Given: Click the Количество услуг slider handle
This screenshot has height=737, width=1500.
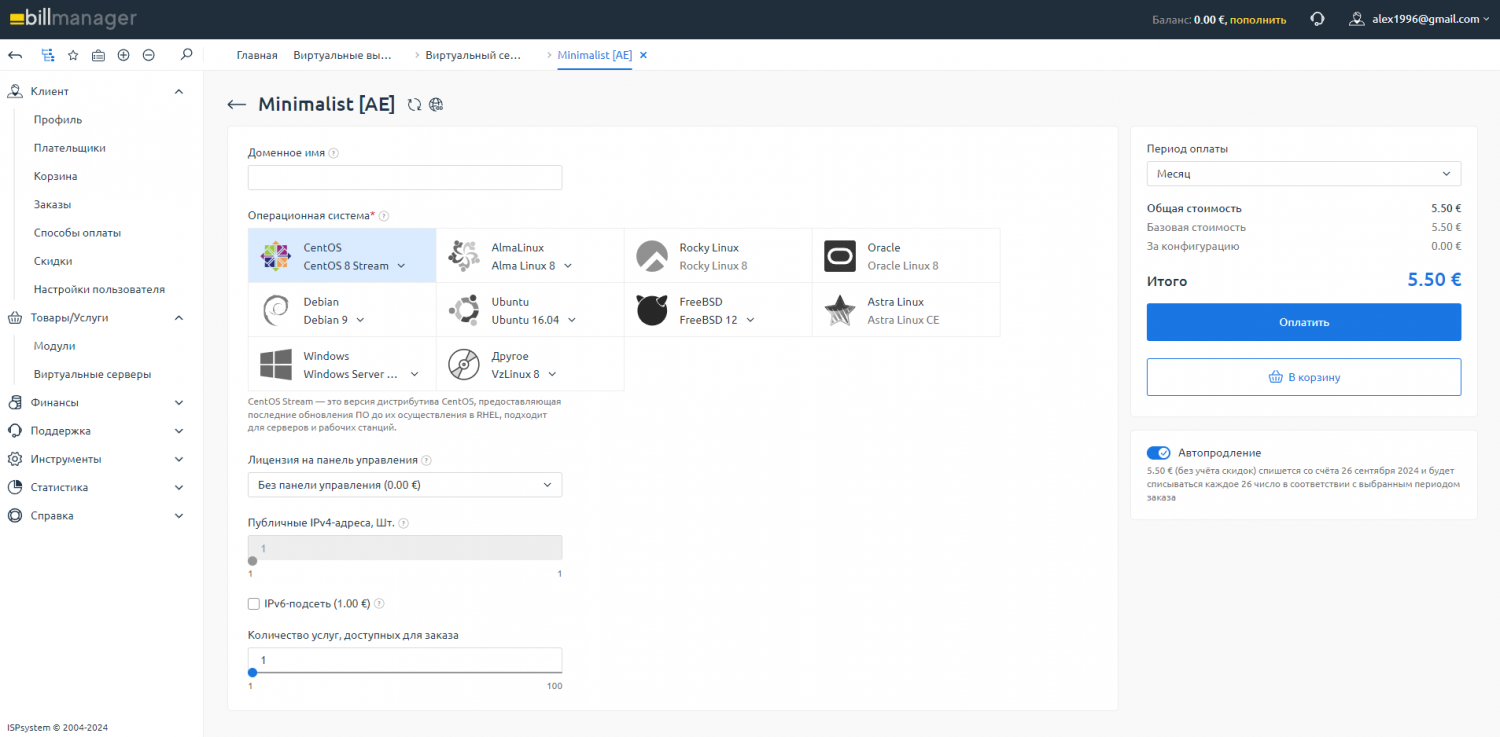Looking at the screenshot, I should 252,672.
